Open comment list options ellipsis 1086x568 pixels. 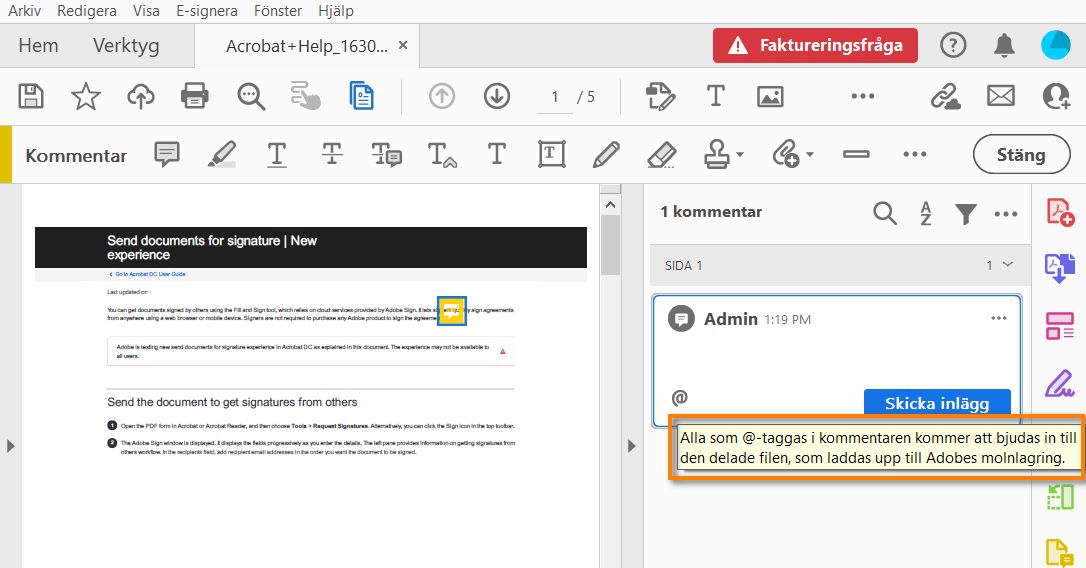pos(1006,214)
